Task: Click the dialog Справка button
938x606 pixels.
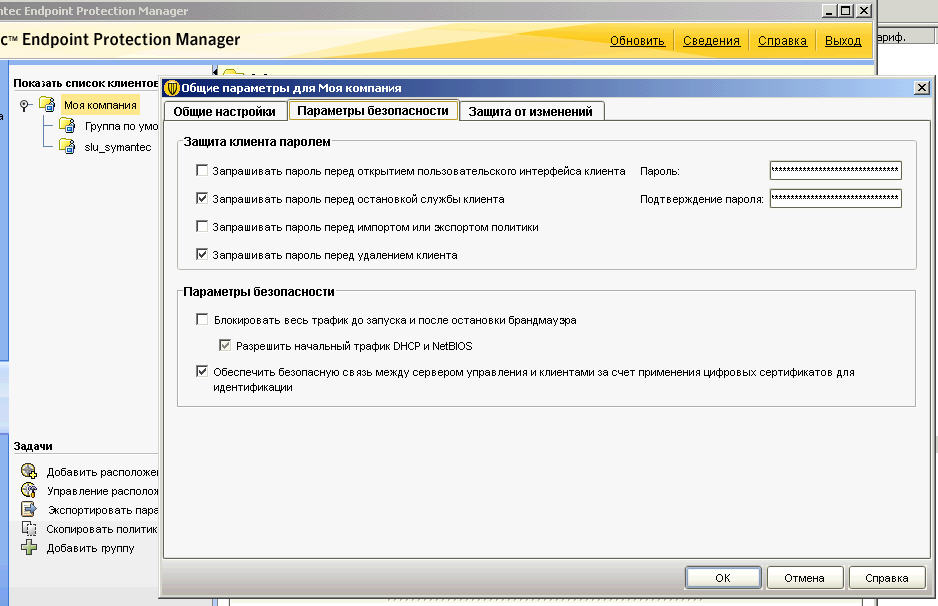Action: click(x=887, y=578)
